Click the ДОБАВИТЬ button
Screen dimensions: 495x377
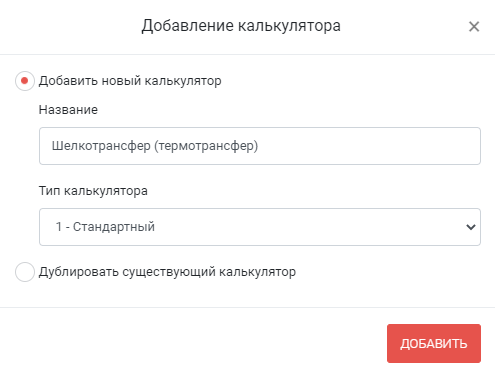click(434, 343)
